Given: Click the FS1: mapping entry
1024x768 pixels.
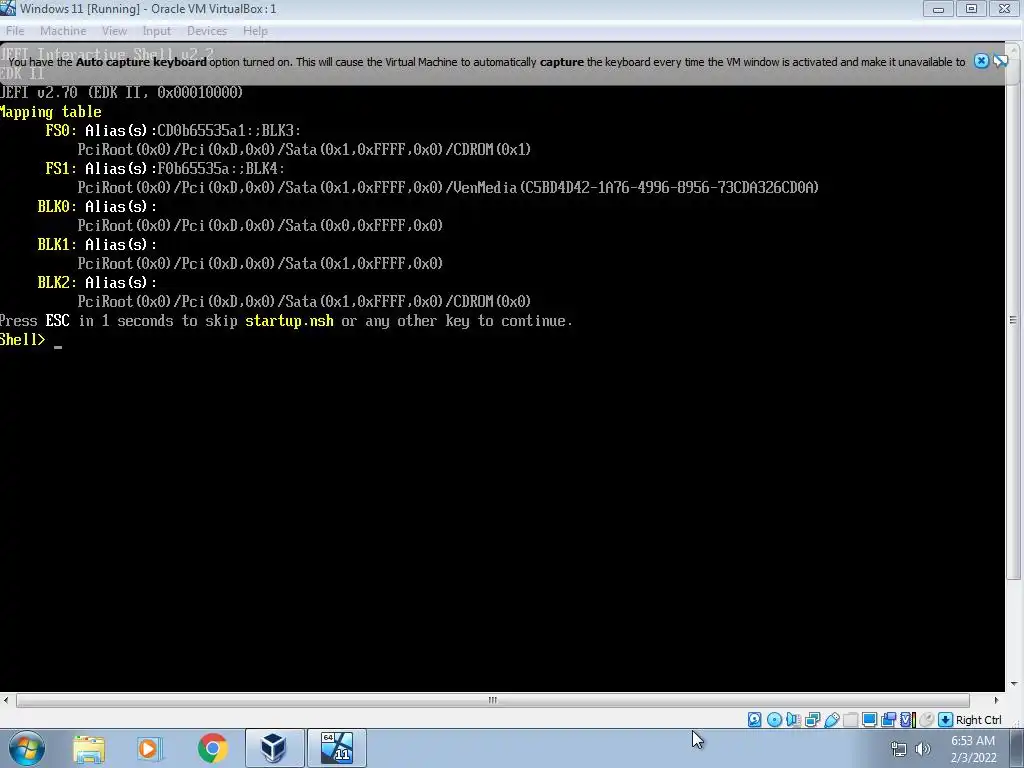Looking at the screenshot, I should point(61,168).
